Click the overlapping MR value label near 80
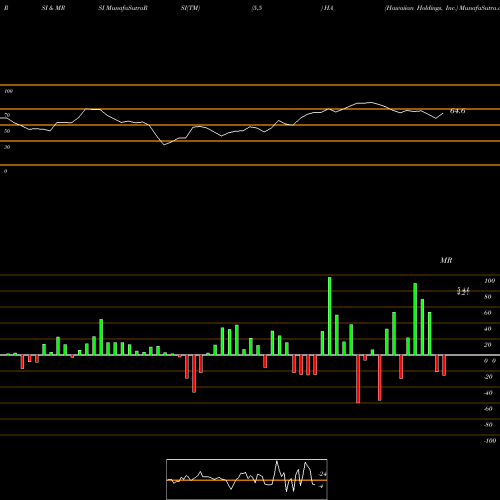This screenshot has width=500, height=500. (463, 291)
